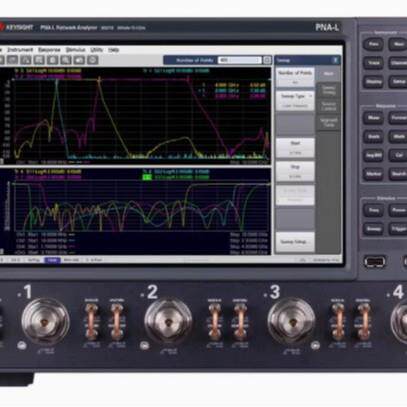407x407 pixels.
Task: Open the Response menu
Action: (49, 50)
